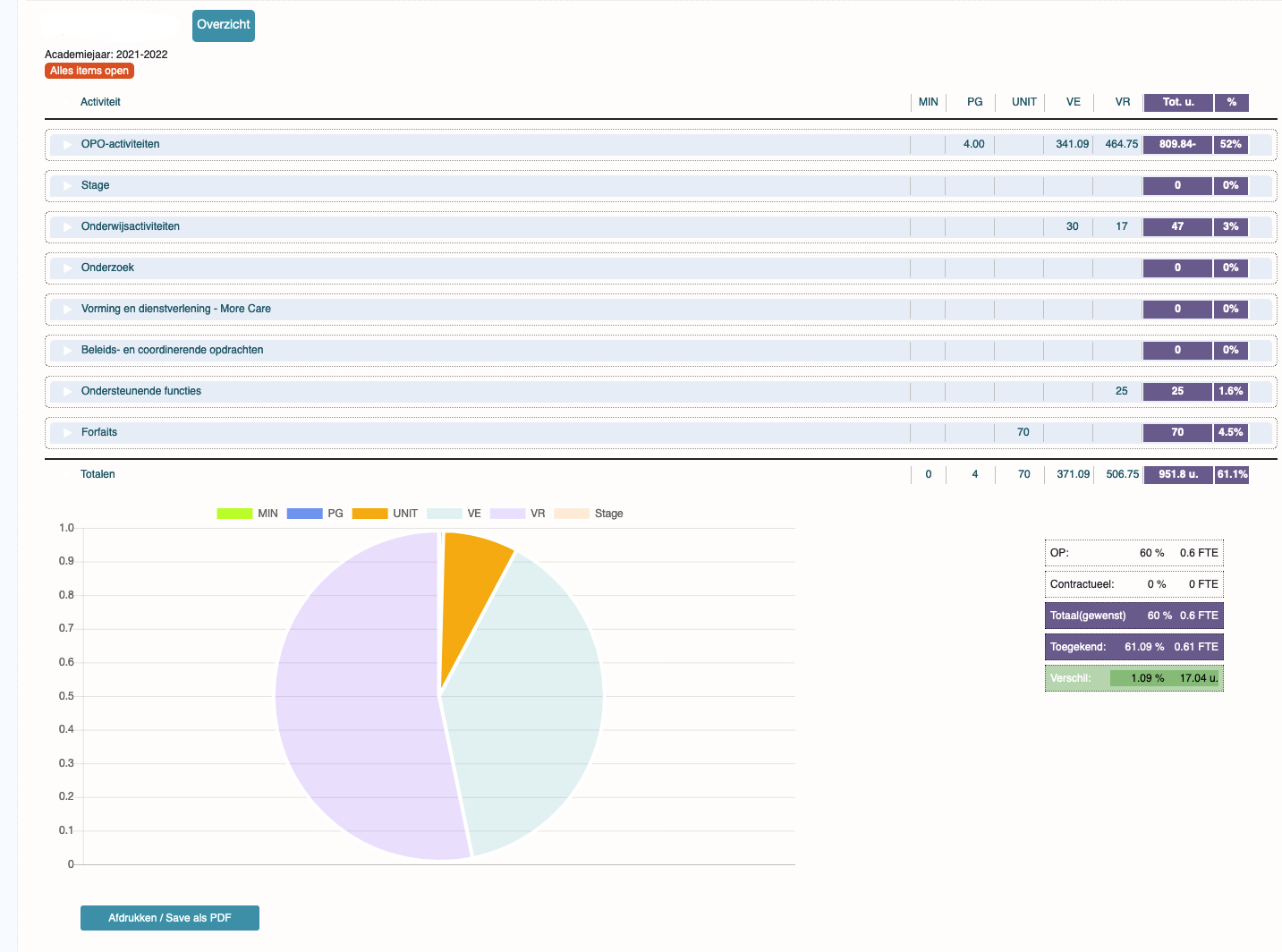Image resolution: width=1282 pixels, height=952 pixels.
Task: Expand the Forfaits row arrow
Action: [67, 432]
